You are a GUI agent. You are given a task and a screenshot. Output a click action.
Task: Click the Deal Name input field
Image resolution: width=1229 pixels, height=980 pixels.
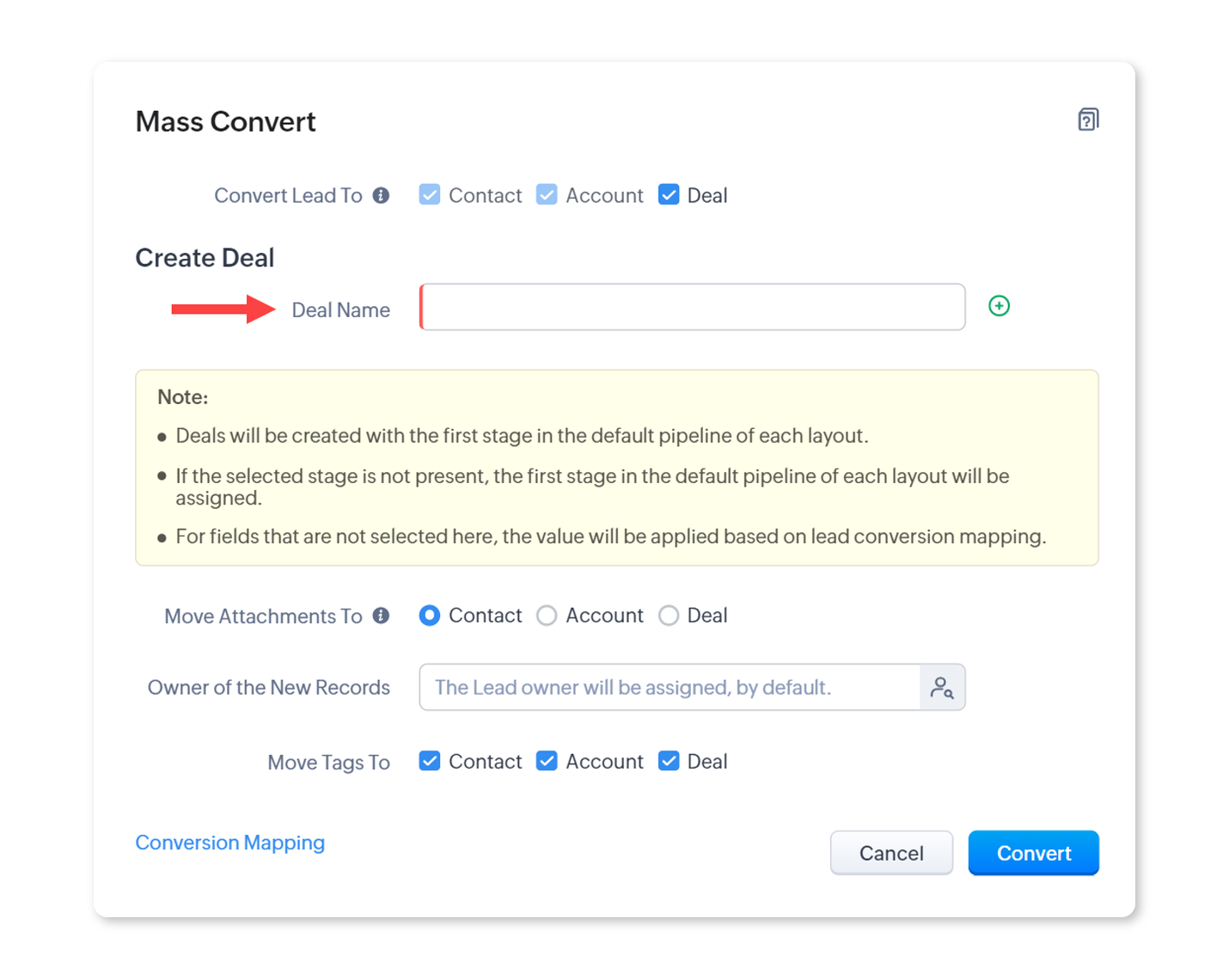[x=692, y=307]
